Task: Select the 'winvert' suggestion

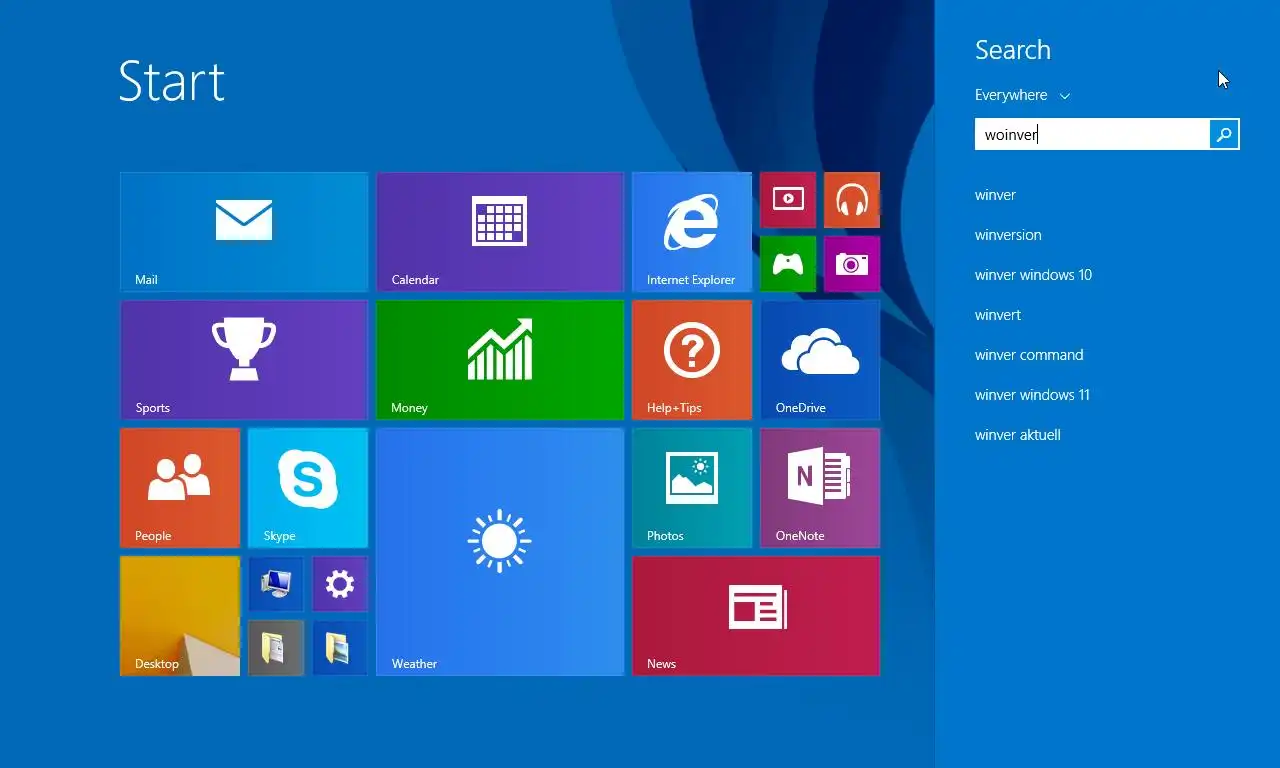Action: tap(998, 315)
